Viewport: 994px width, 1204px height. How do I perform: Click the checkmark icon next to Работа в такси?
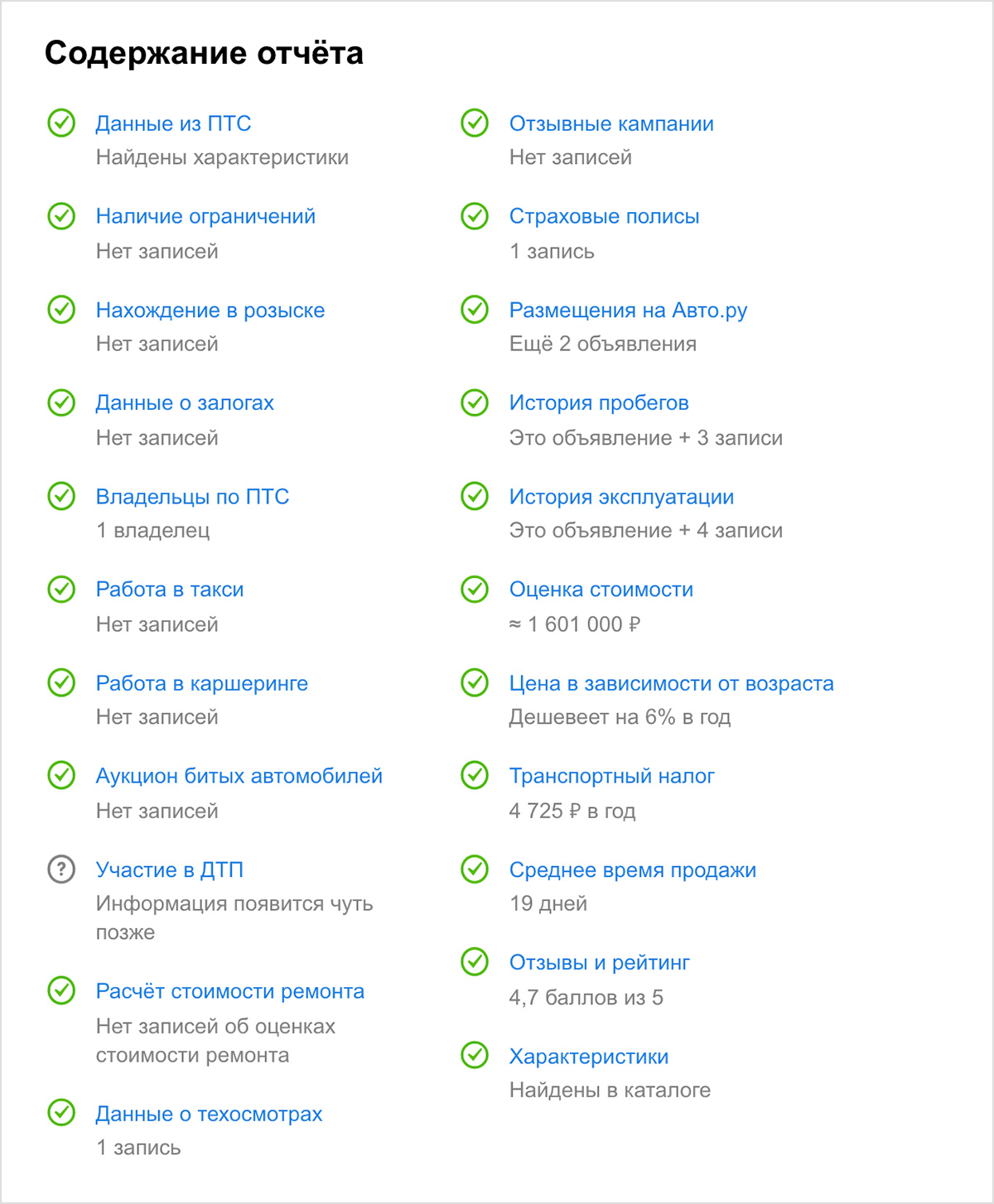click(61, 589)
